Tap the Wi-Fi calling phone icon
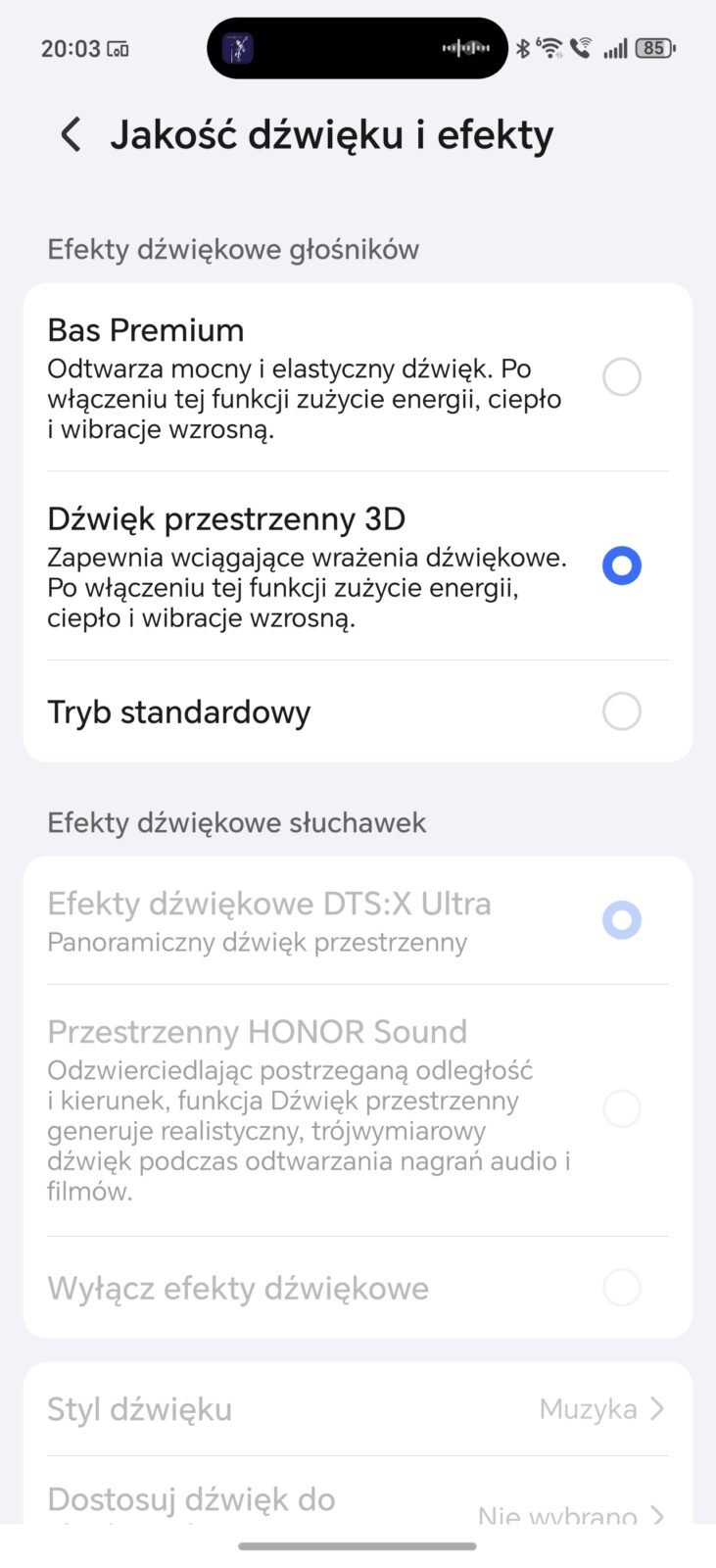Image resolution: width=716 pixels, height=1568 pixels. coord(581,47)
